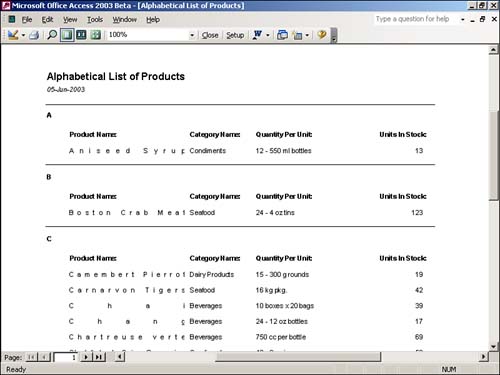Viewport: 500px width, 375px height.
Task: Click the Setup button
Action: [235, 35]
